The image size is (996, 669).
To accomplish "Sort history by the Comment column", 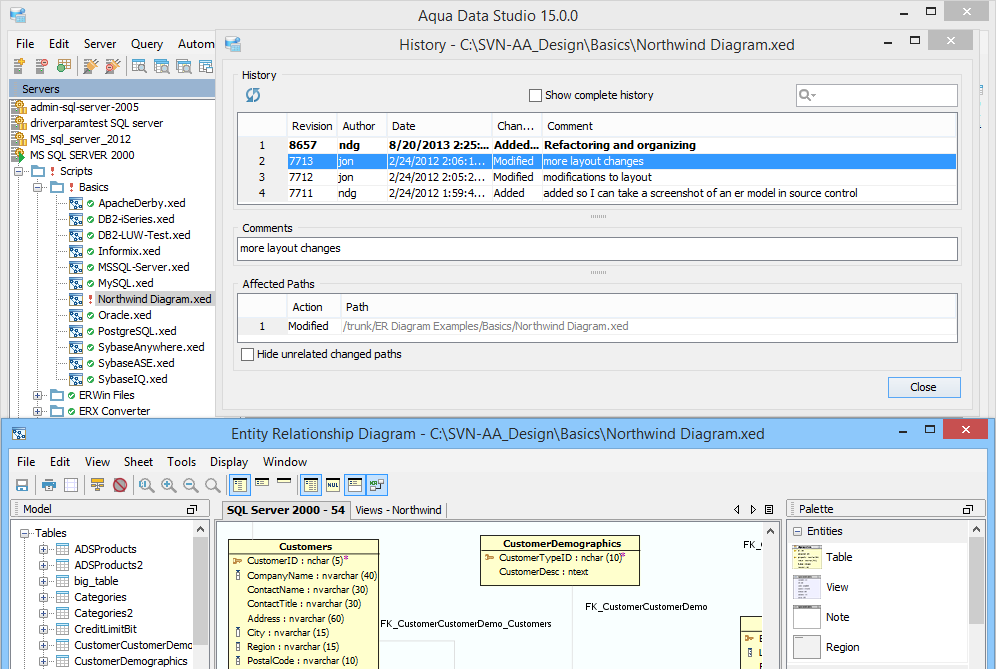I will pyautogui.click(x=750, y=126).
